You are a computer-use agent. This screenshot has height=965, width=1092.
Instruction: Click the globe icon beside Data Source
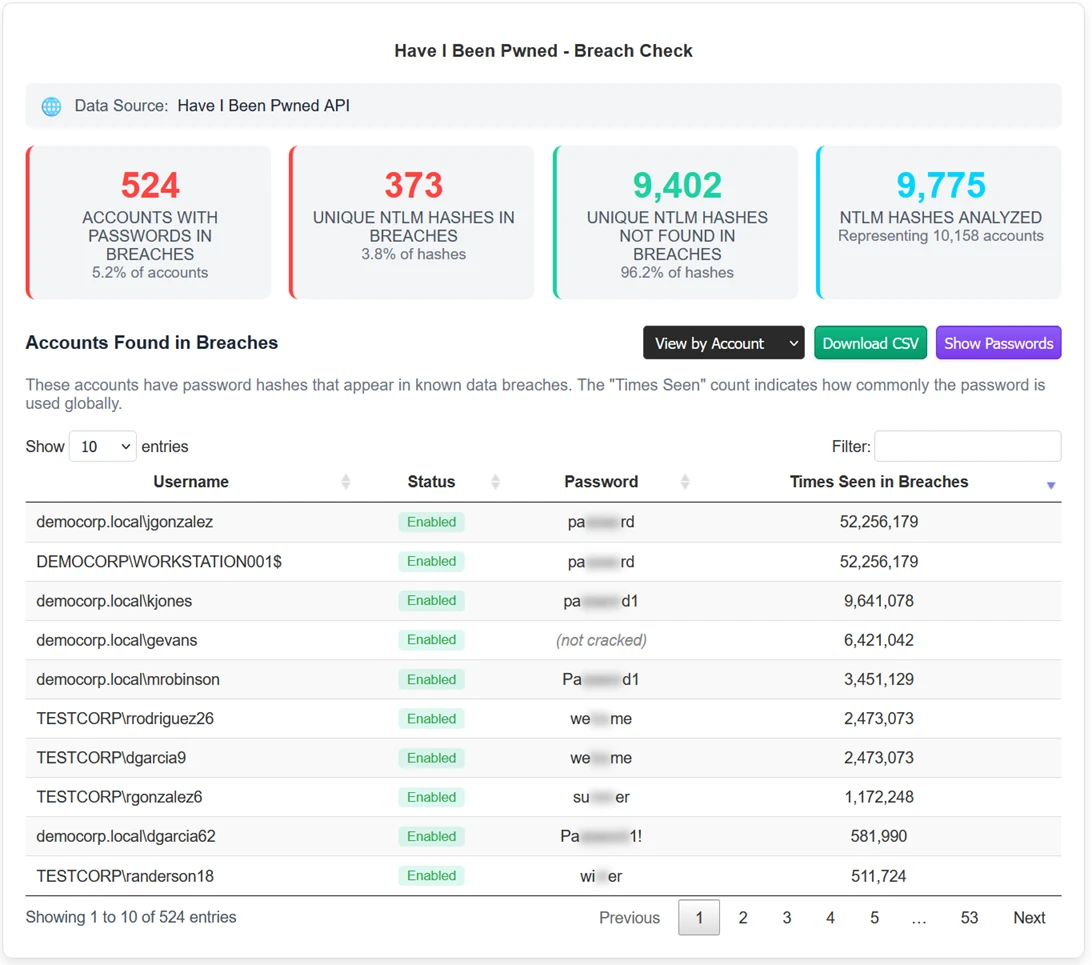[51, 106]
